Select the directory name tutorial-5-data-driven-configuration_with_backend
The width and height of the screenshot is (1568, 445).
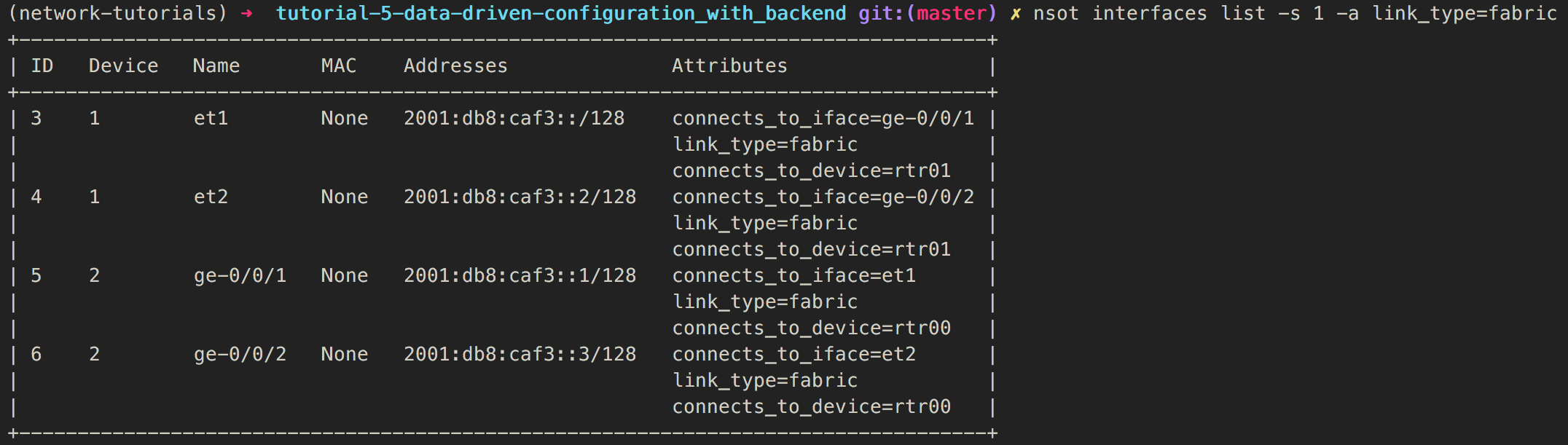[561, 14]
